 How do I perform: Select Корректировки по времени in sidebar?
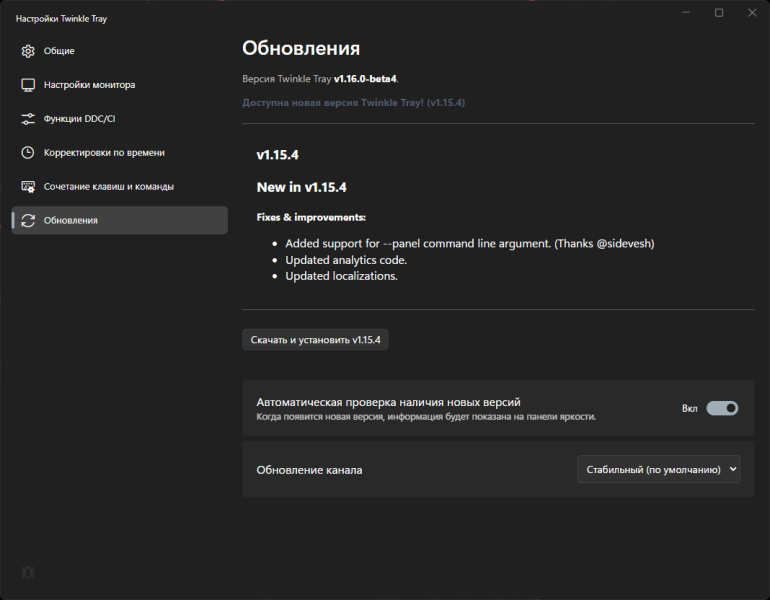119,153
